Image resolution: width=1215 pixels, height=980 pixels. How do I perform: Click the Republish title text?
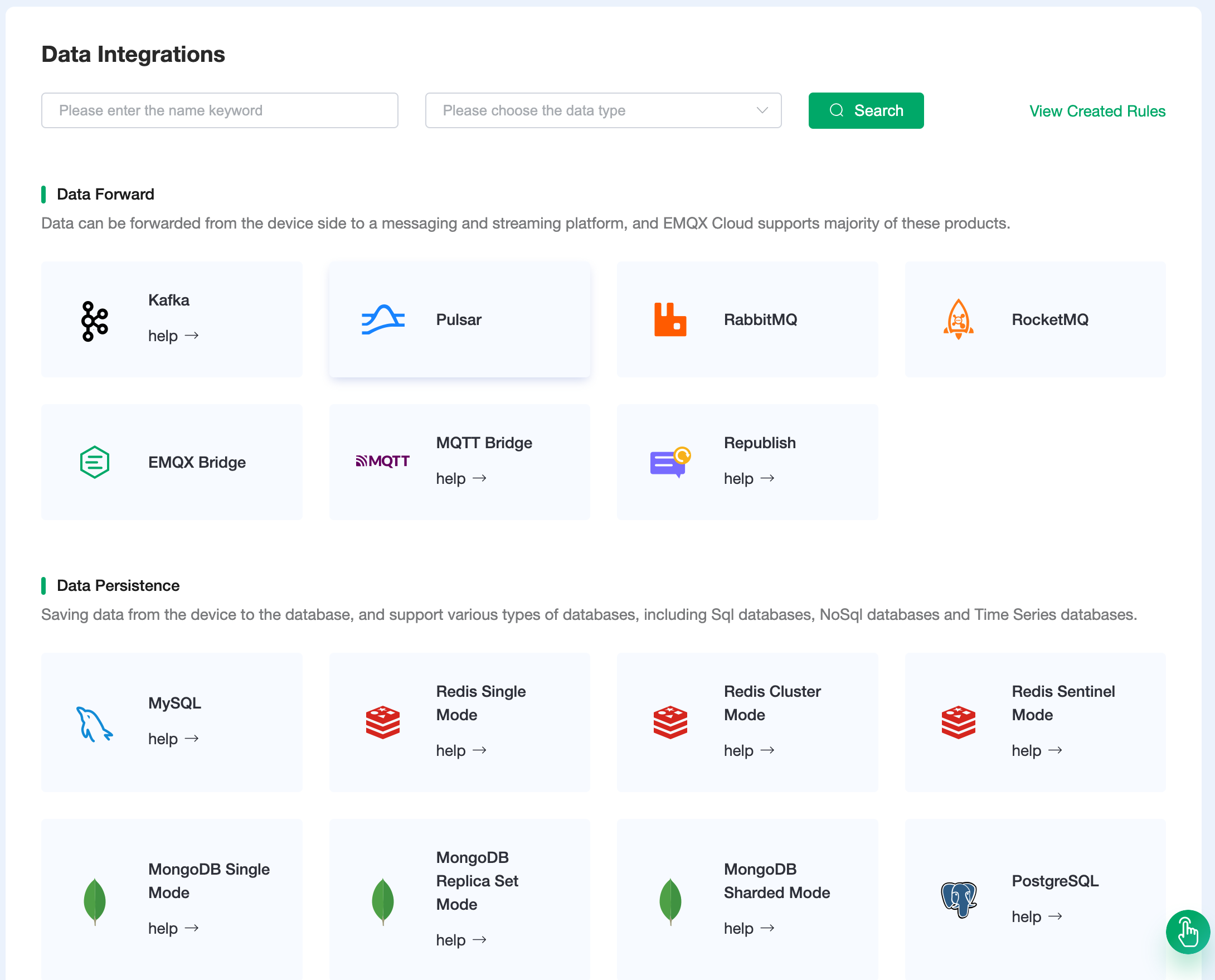point(760,443)
